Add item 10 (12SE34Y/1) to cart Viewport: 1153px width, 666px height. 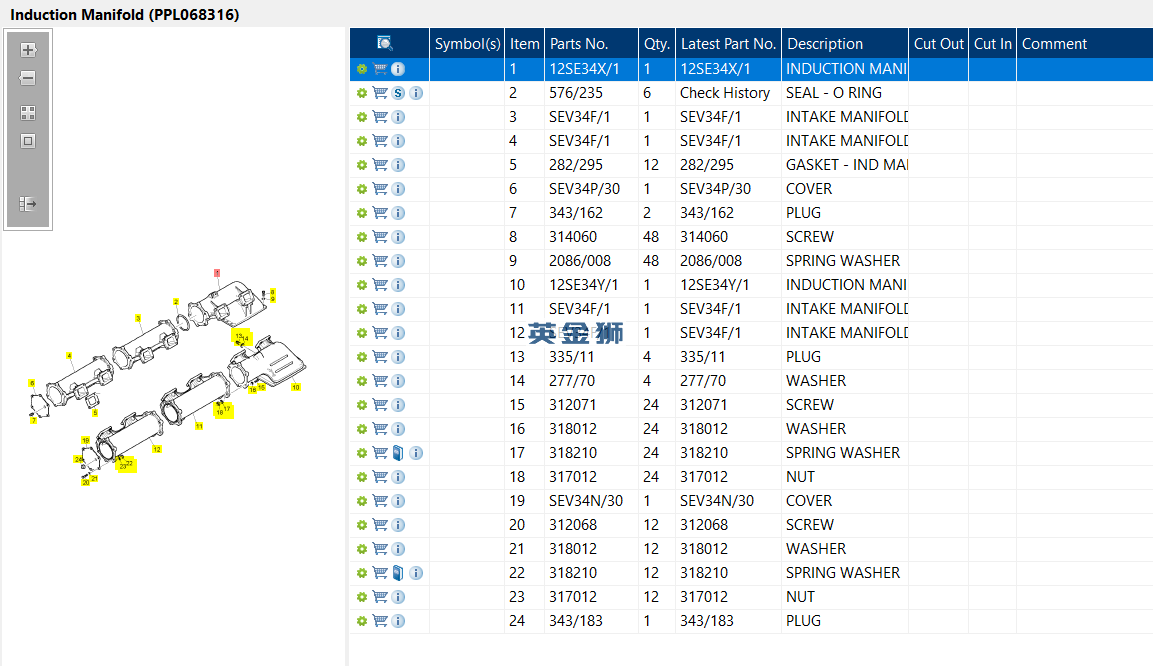(380, 285)
